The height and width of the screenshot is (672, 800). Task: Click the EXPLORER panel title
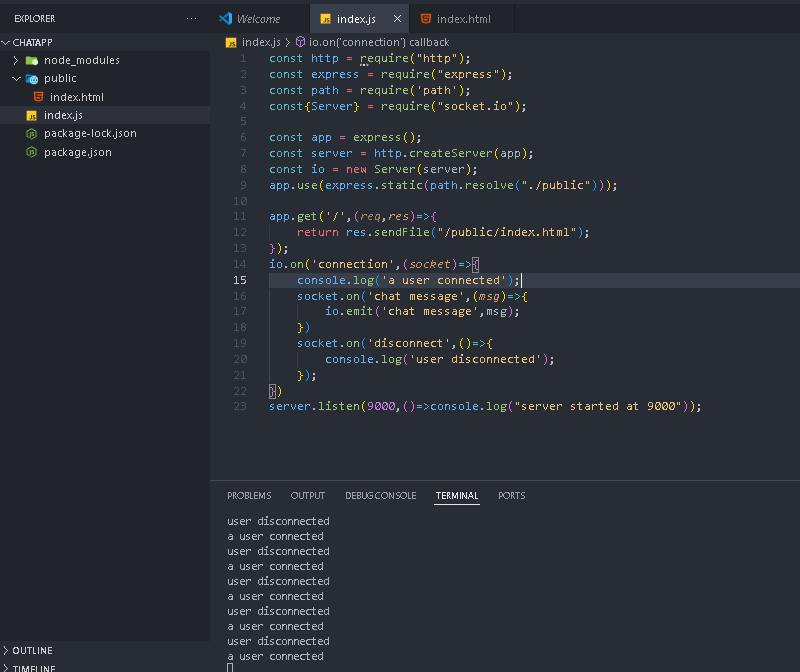pyautogui.click(x=35, y=19)
